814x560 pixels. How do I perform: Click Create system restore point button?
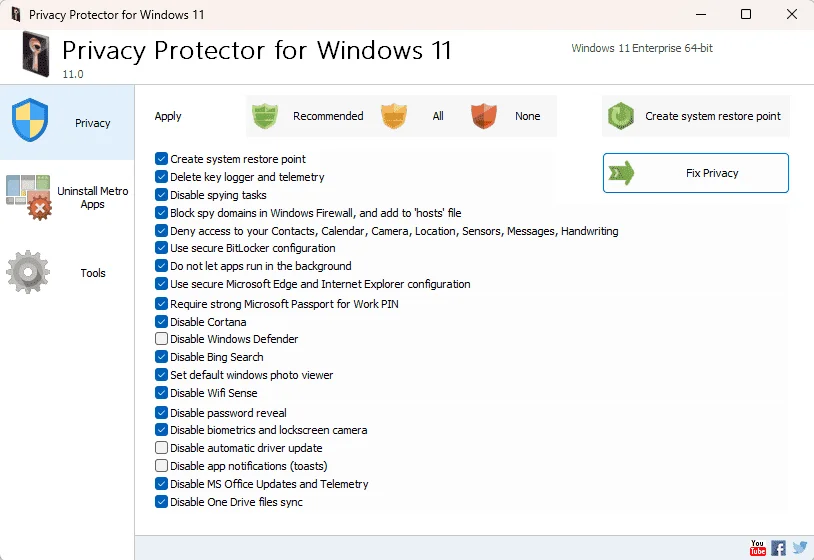click(696, 116)
